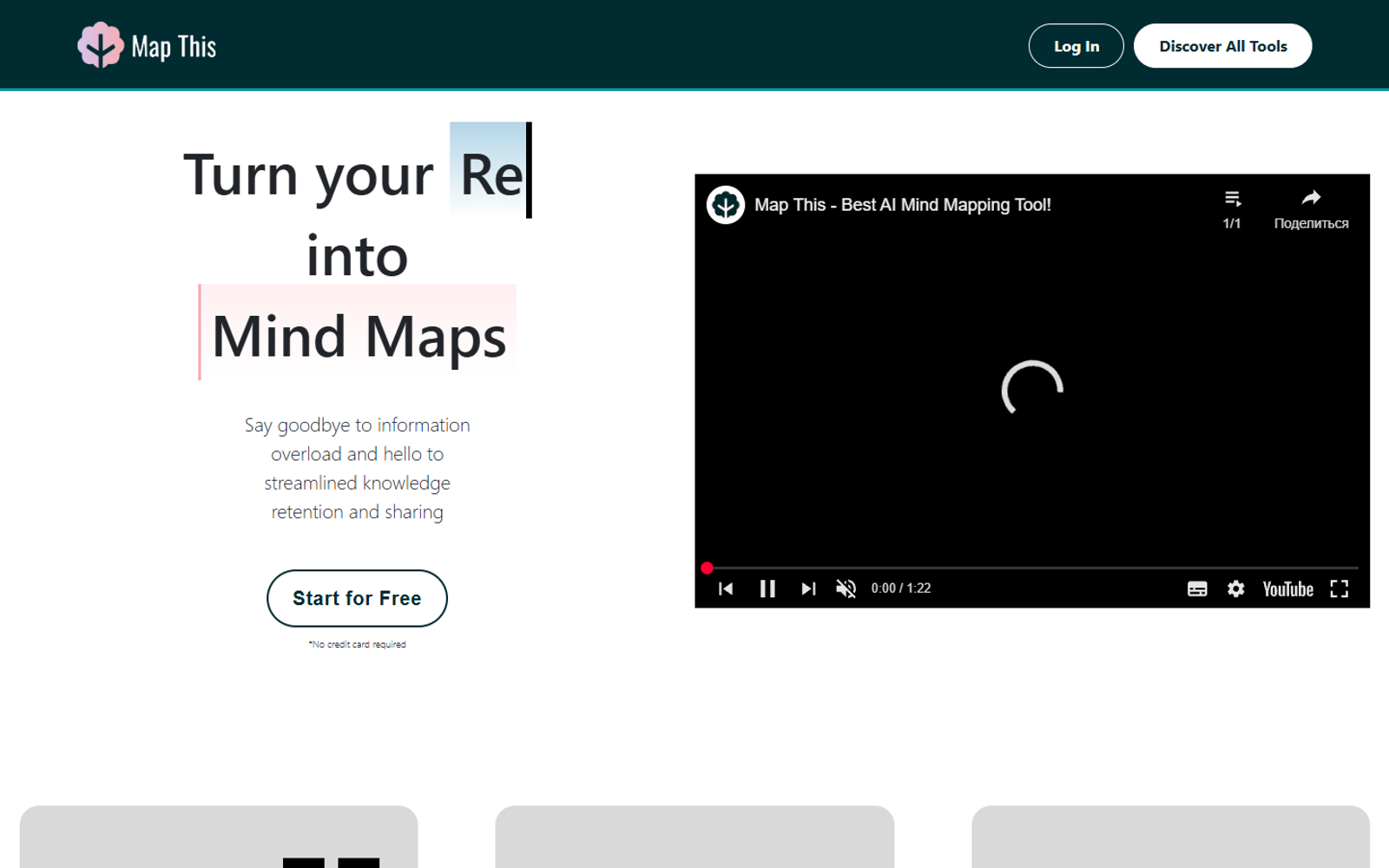The height and width of the screenshot is (868, 1389).
Task: Enter fullscreen video mode
Action: (1340, 589)
